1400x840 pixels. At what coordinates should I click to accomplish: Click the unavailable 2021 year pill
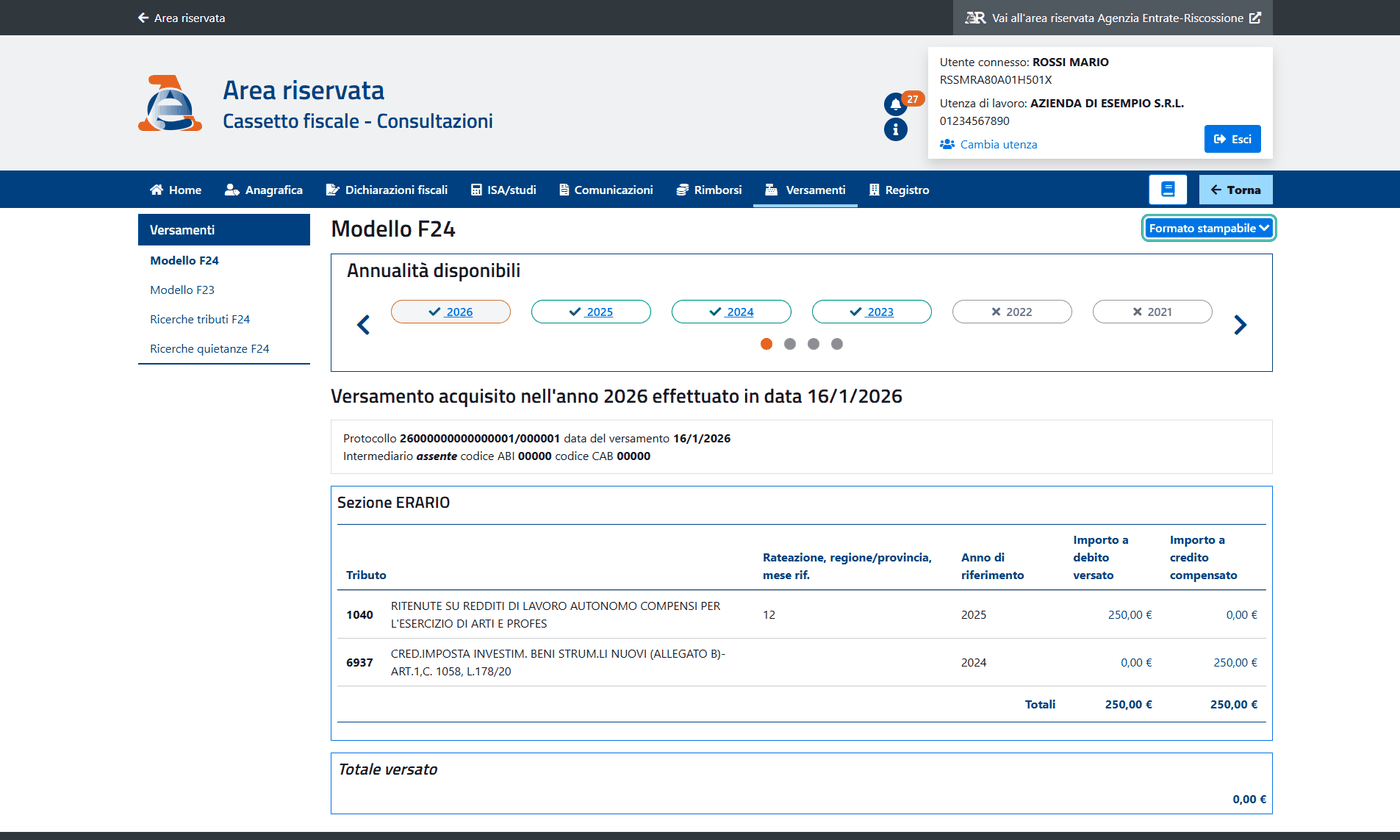[x=1152, y=312]
